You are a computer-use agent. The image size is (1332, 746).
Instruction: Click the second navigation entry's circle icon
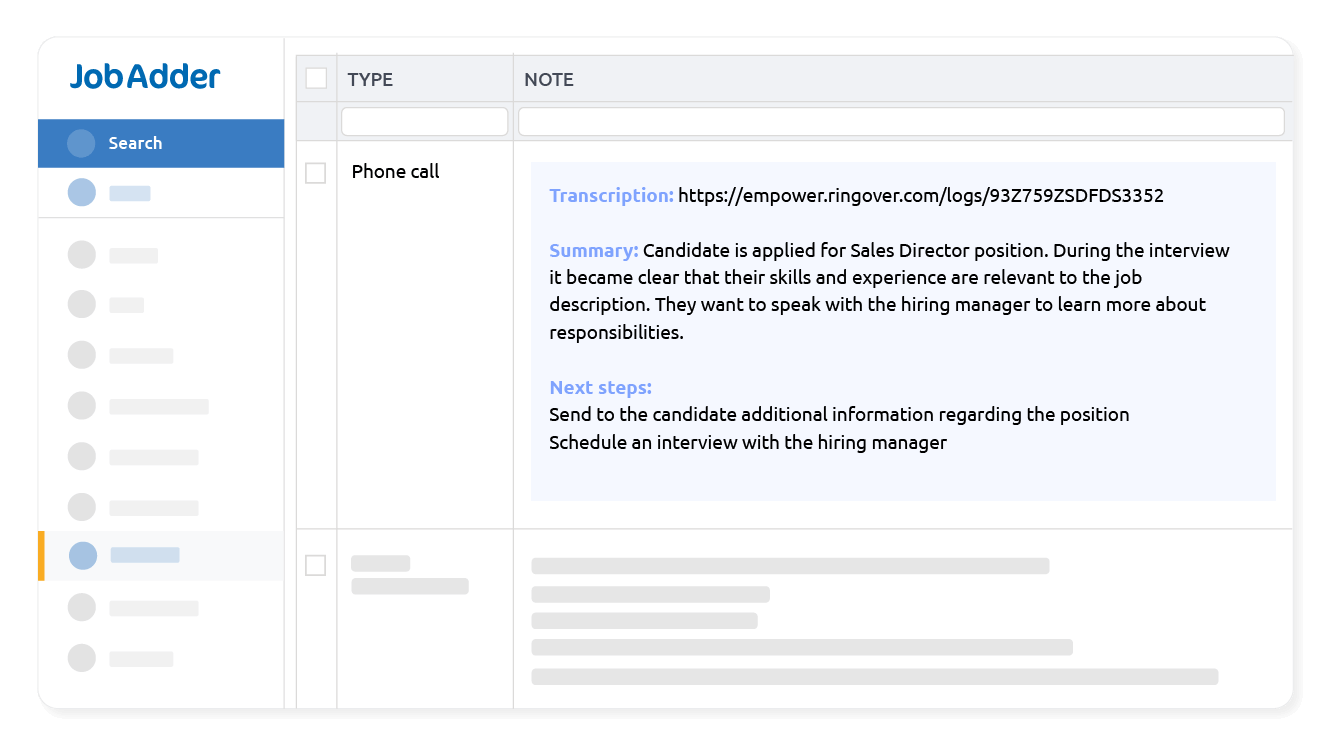(82, 304)
